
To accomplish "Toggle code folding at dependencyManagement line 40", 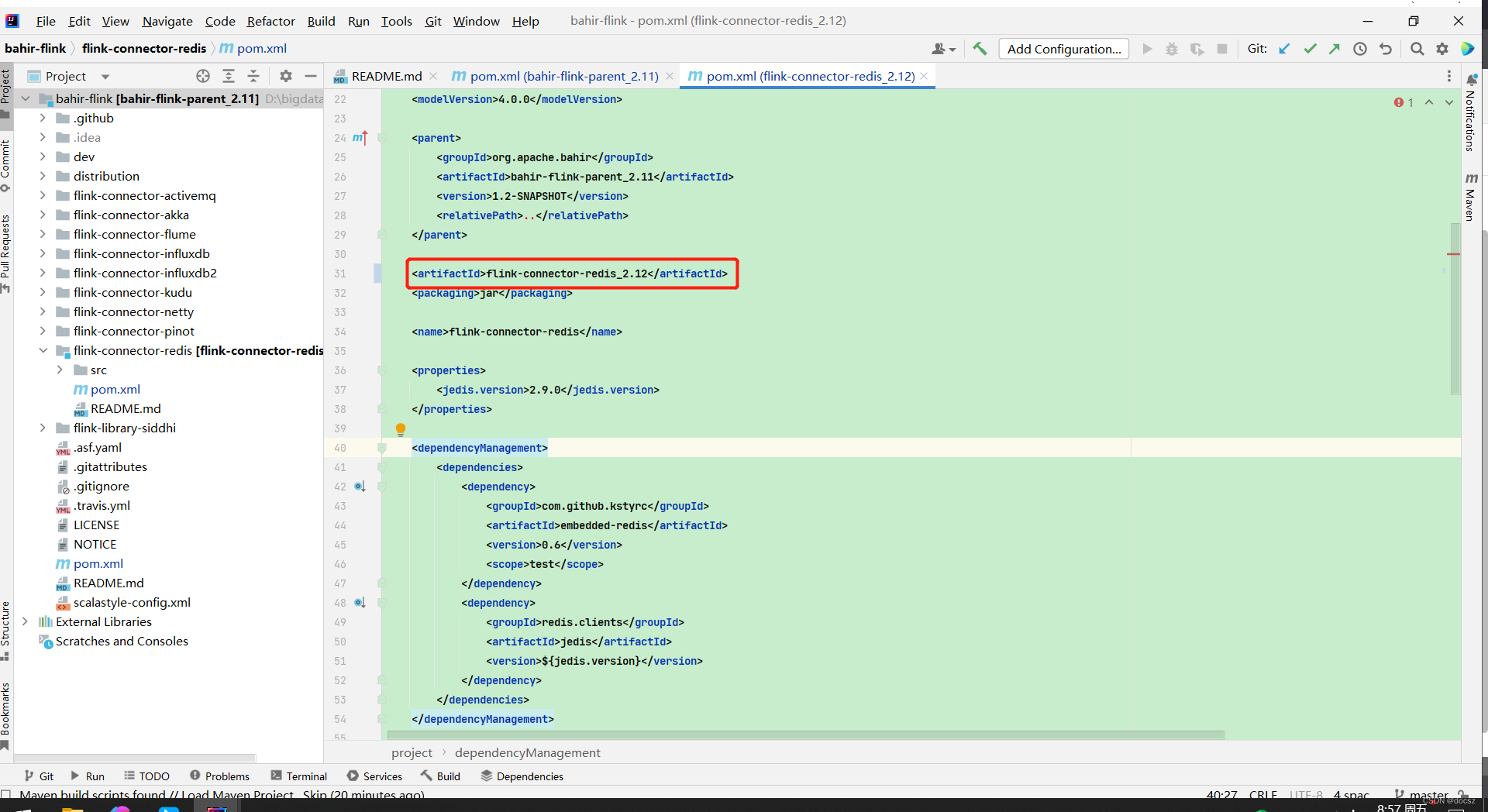I will click(x=381, y=448).
